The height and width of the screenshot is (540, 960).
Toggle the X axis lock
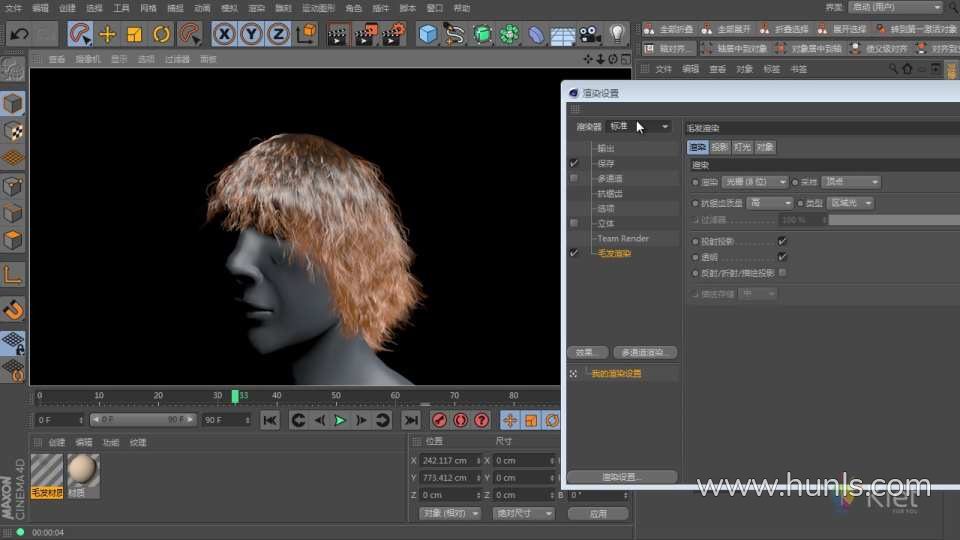(x=224, y=34)
